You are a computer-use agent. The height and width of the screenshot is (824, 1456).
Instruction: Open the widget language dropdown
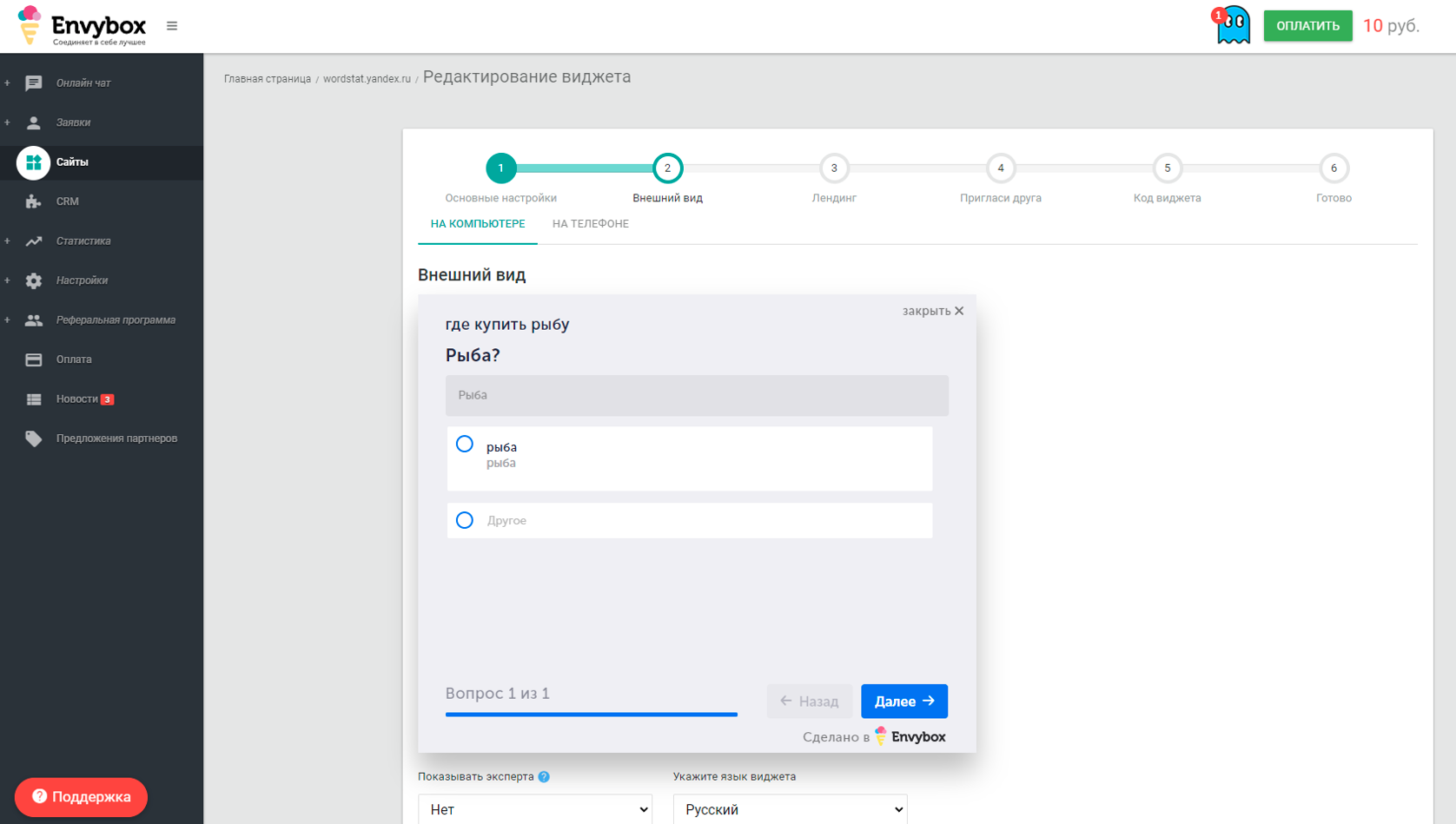tap(790, 809)
